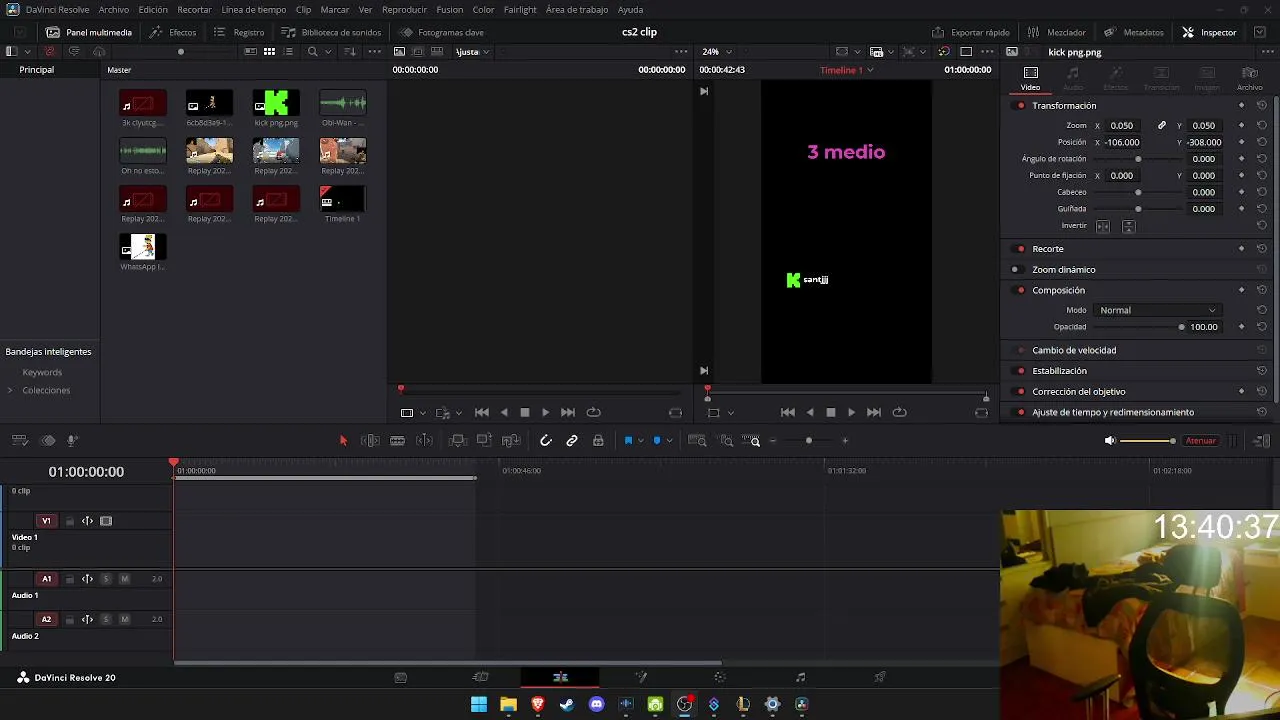Add a blue flag to the timeline
1280x720 pixels.
pos(628,440)
